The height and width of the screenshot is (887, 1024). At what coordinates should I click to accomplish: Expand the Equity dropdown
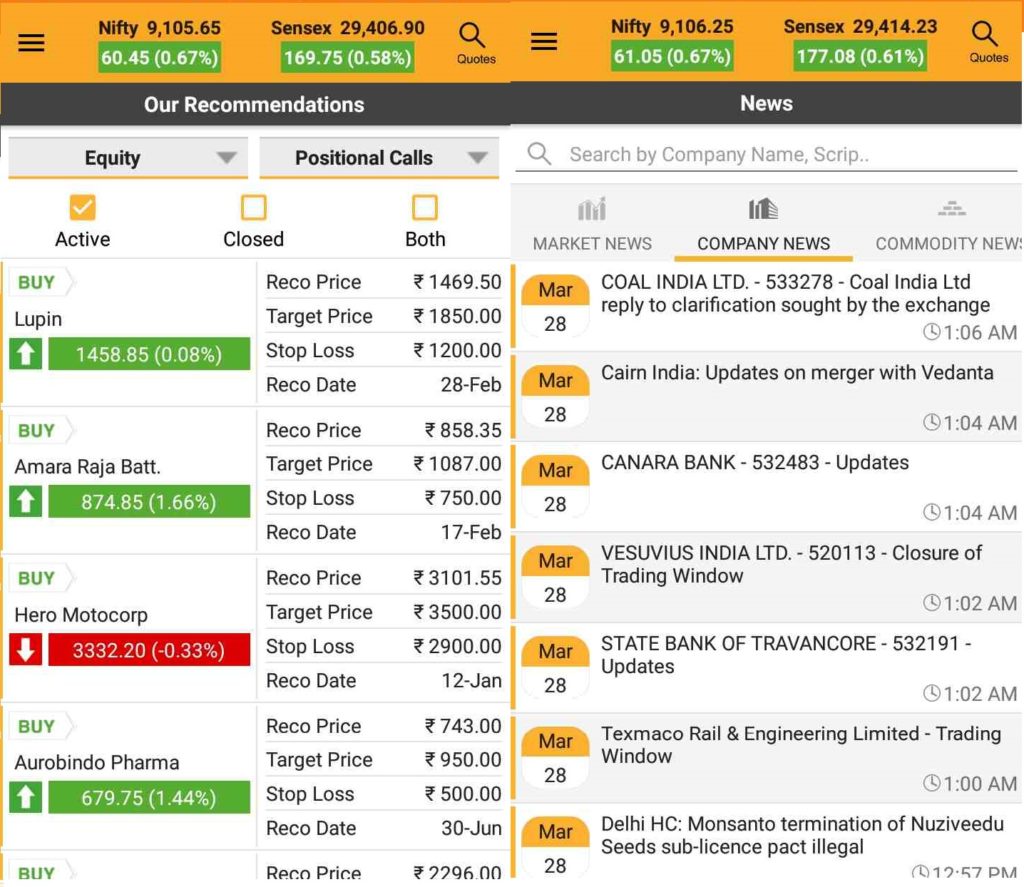click(x=127, y=158)
